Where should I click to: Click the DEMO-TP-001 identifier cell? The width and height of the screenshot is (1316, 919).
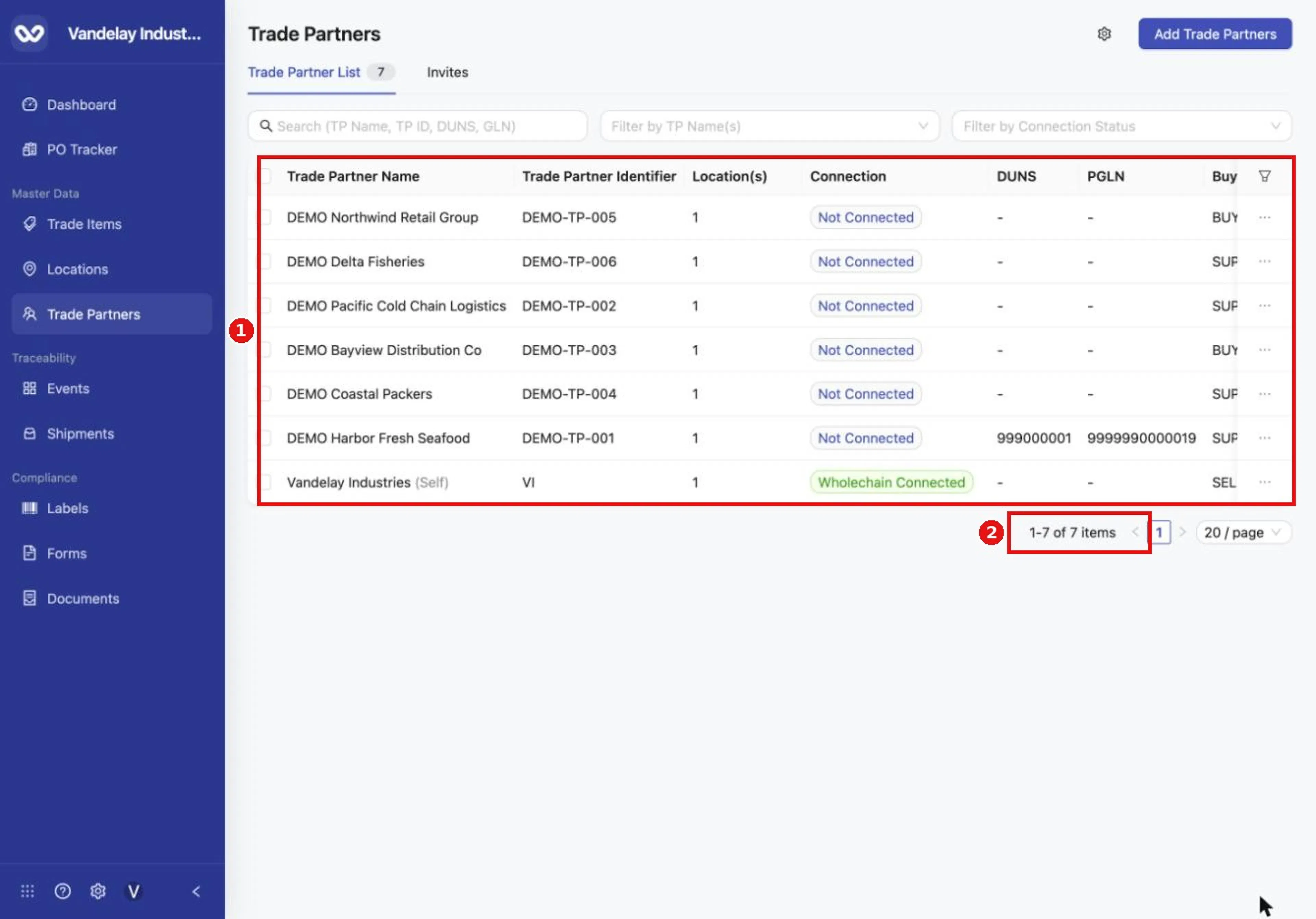tap(568, 438)
